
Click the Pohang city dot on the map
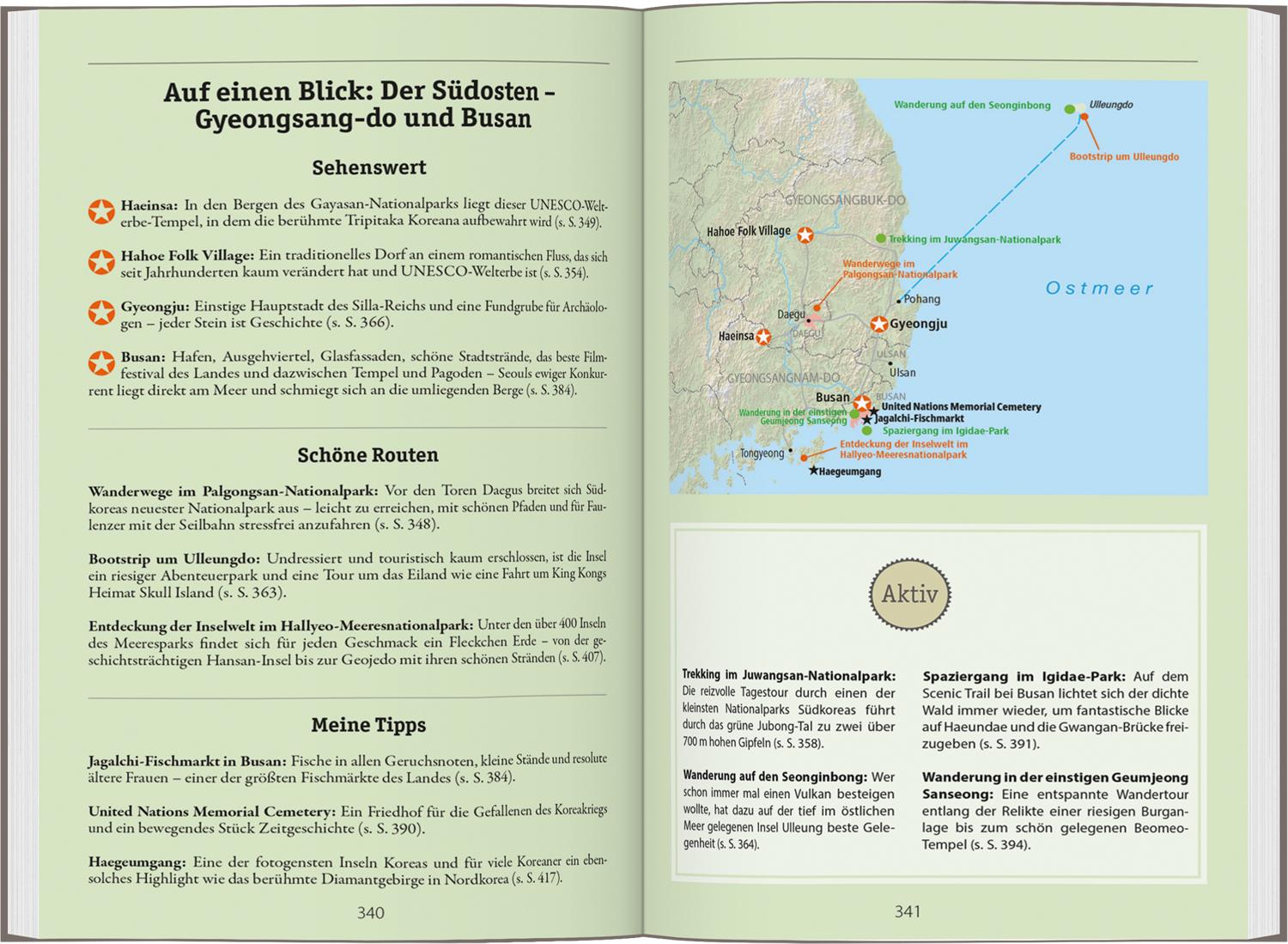899,301
